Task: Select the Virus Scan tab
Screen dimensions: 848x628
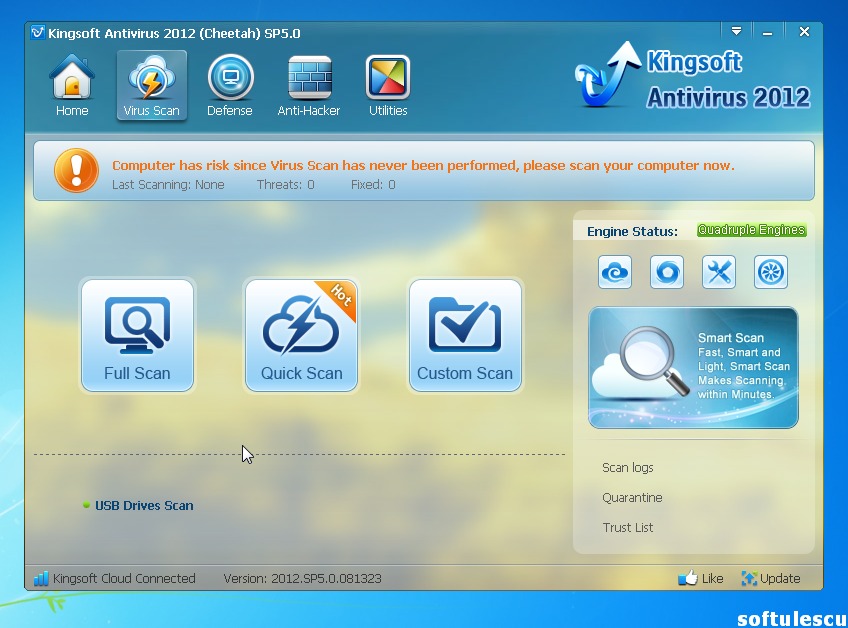Action: coord(151,85)
